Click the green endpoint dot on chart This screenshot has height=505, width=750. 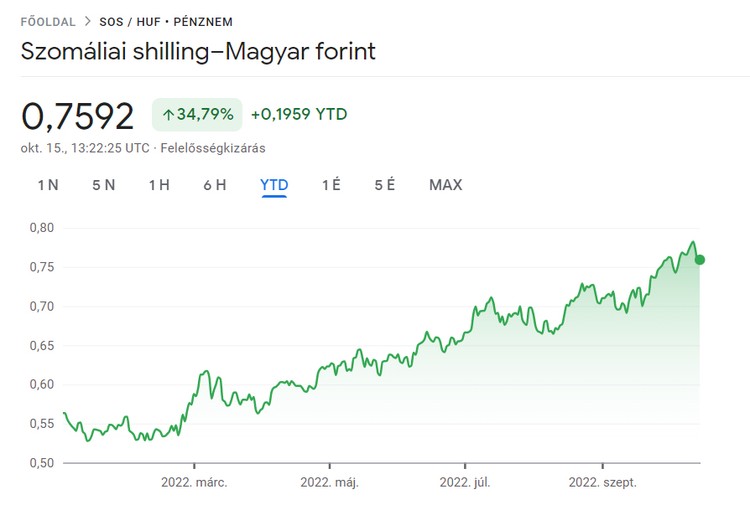pos(700,260)
